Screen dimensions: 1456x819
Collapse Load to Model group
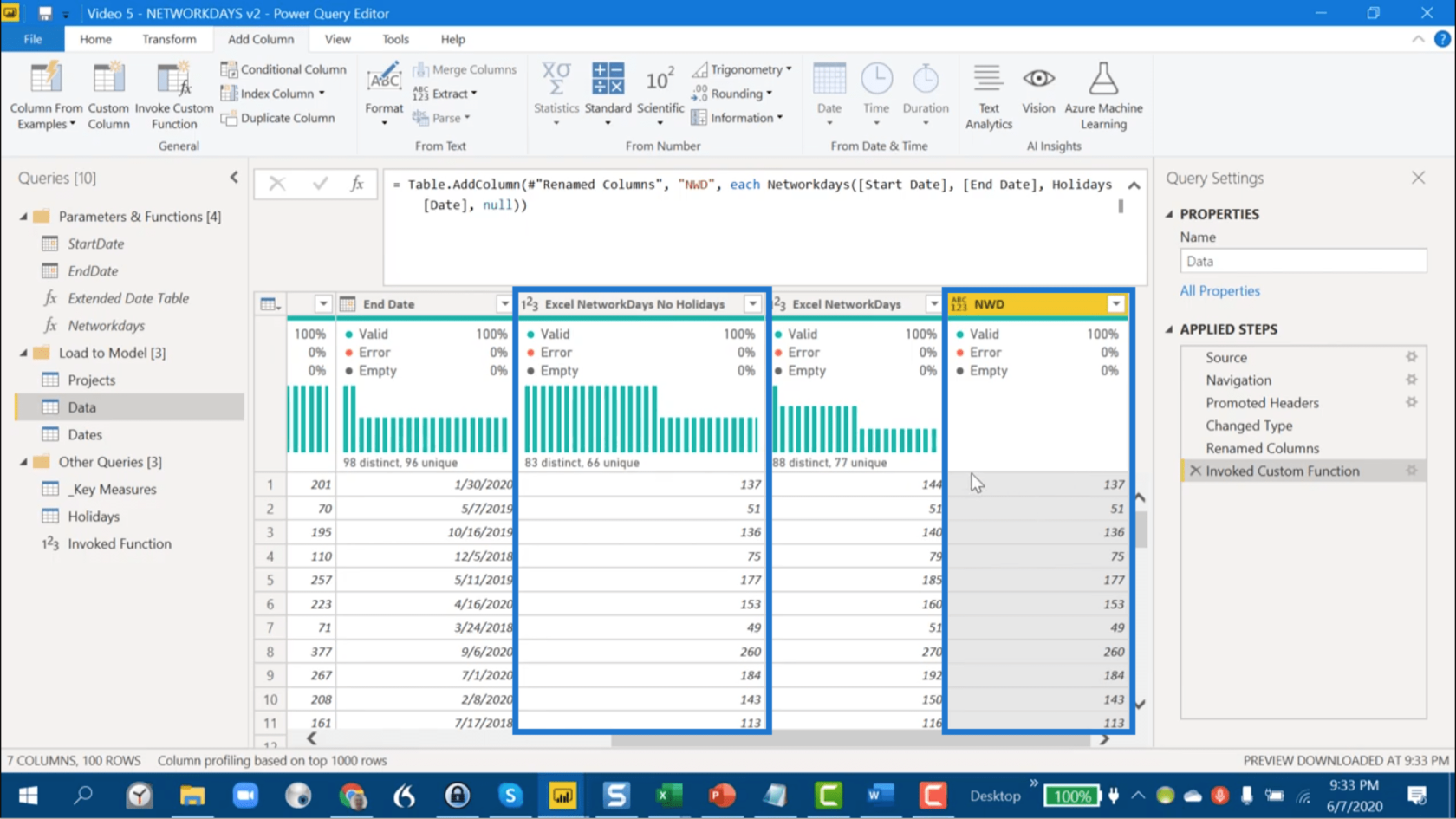23,353
